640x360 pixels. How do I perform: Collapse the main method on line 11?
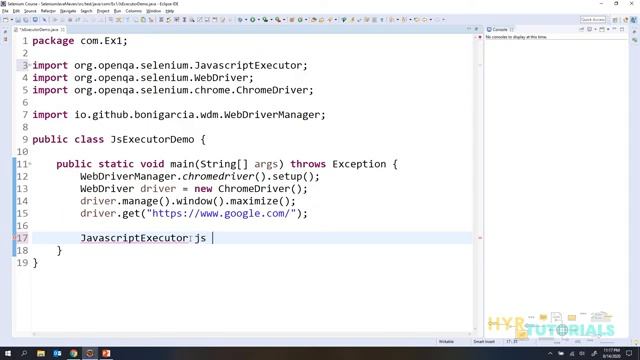pos(30,164)
